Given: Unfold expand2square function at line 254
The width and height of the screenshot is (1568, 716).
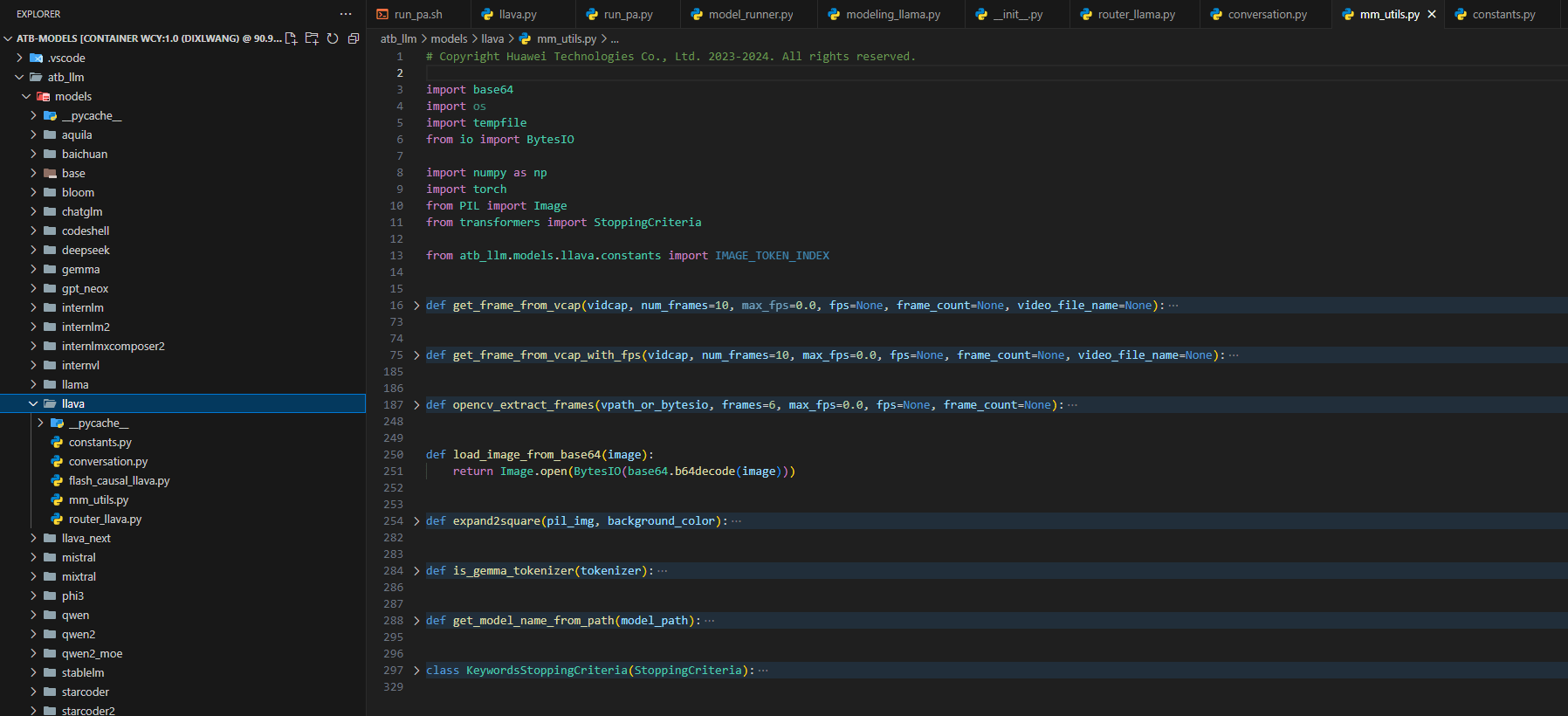Looking at the screenshot, I should 416,521.
